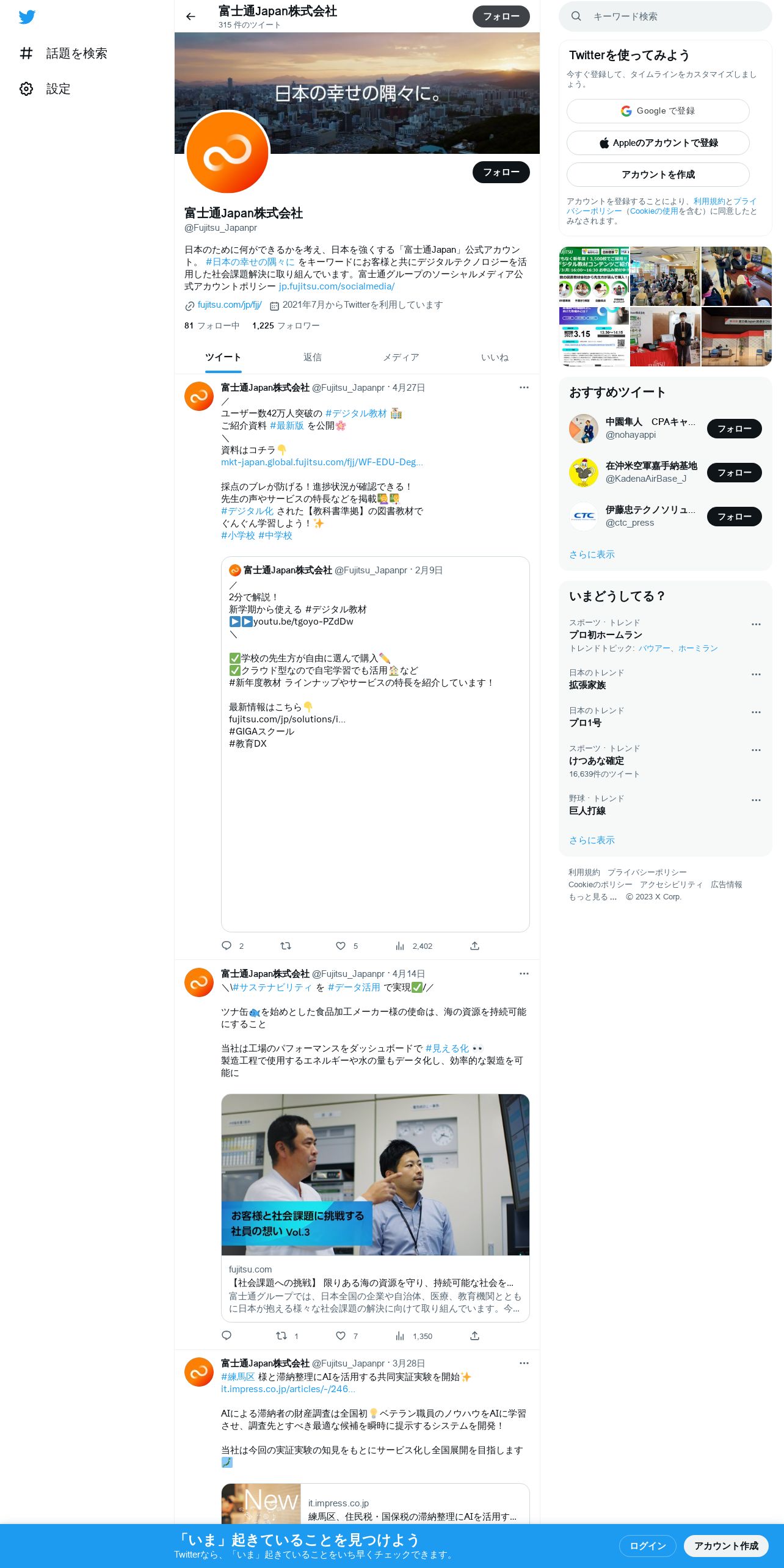Image resolution: width=784 pixels, height=1568 pixels.
Task: Open options for けつあな確定 trend
Action: pos(756,750)
